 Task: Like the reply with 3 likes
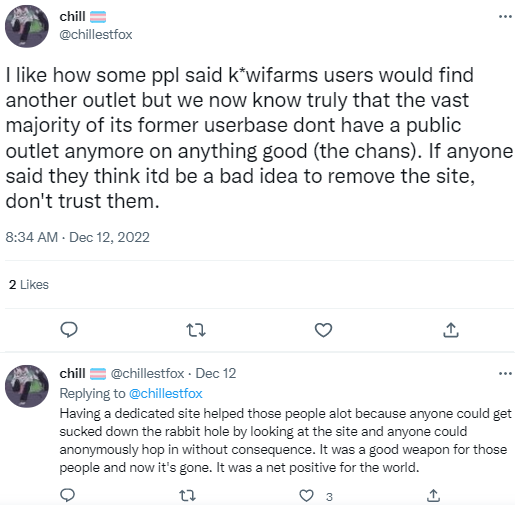[x=306, y=496]
